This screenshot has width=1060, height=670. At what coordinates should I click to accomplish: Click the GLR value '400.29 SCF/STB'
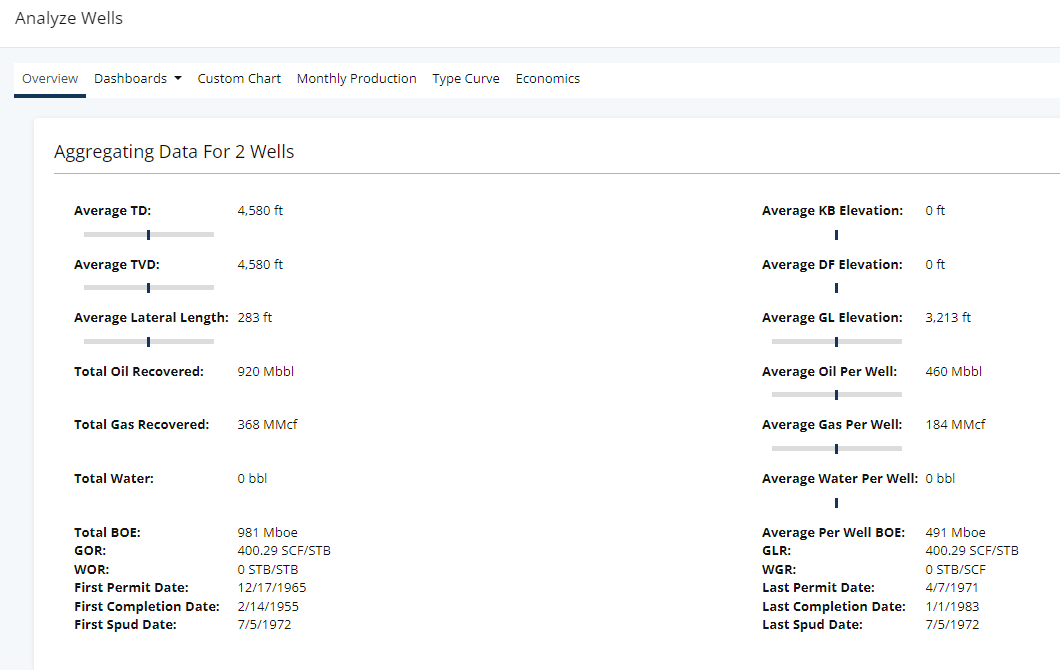pyautogui.click(x=972, y=550)
